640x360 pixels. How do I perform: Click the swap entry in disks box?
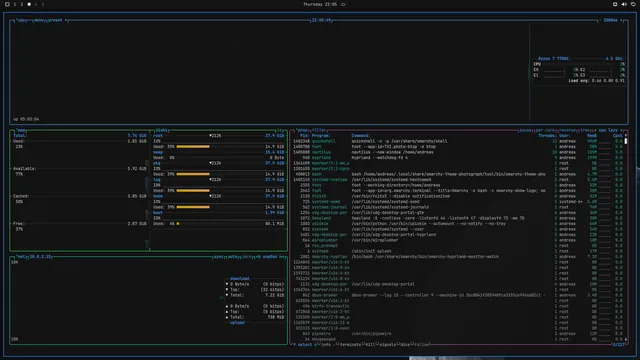click(x=158, y=152)
